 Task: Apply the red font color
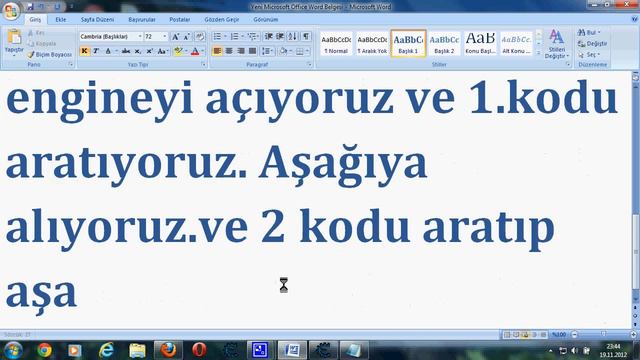click(x=195, y=51)
